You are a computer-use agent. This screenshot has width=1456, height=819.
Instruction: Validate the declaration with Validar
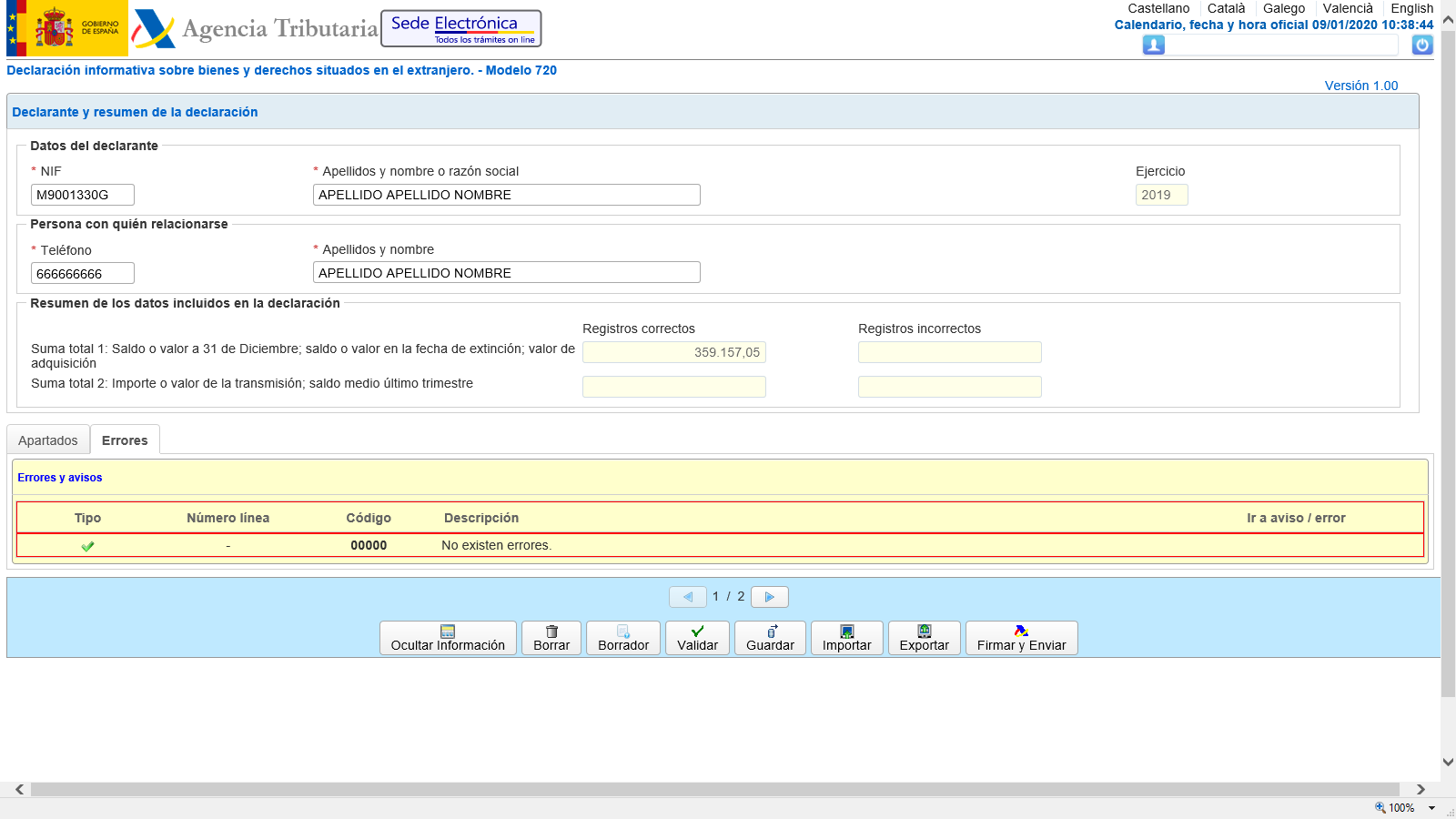[697, 638]
